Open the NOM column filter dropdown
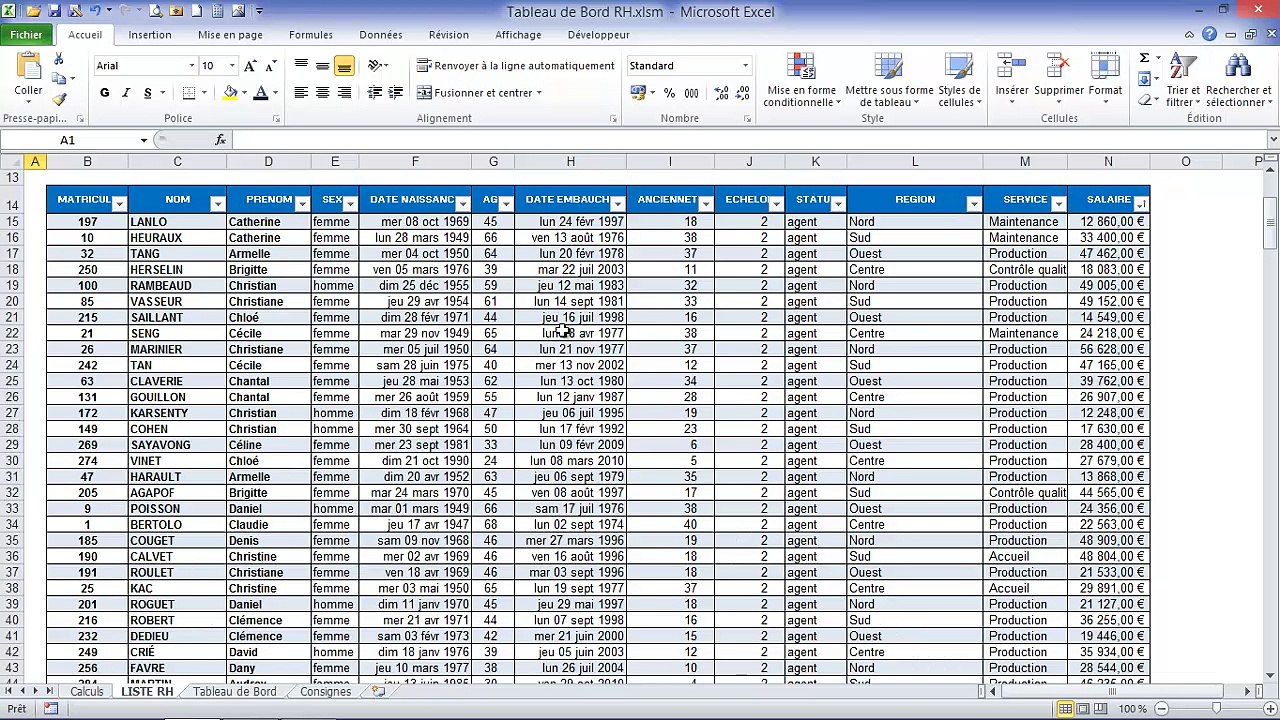Viewport: 1280px width, 720px height. tap(218, 204)
